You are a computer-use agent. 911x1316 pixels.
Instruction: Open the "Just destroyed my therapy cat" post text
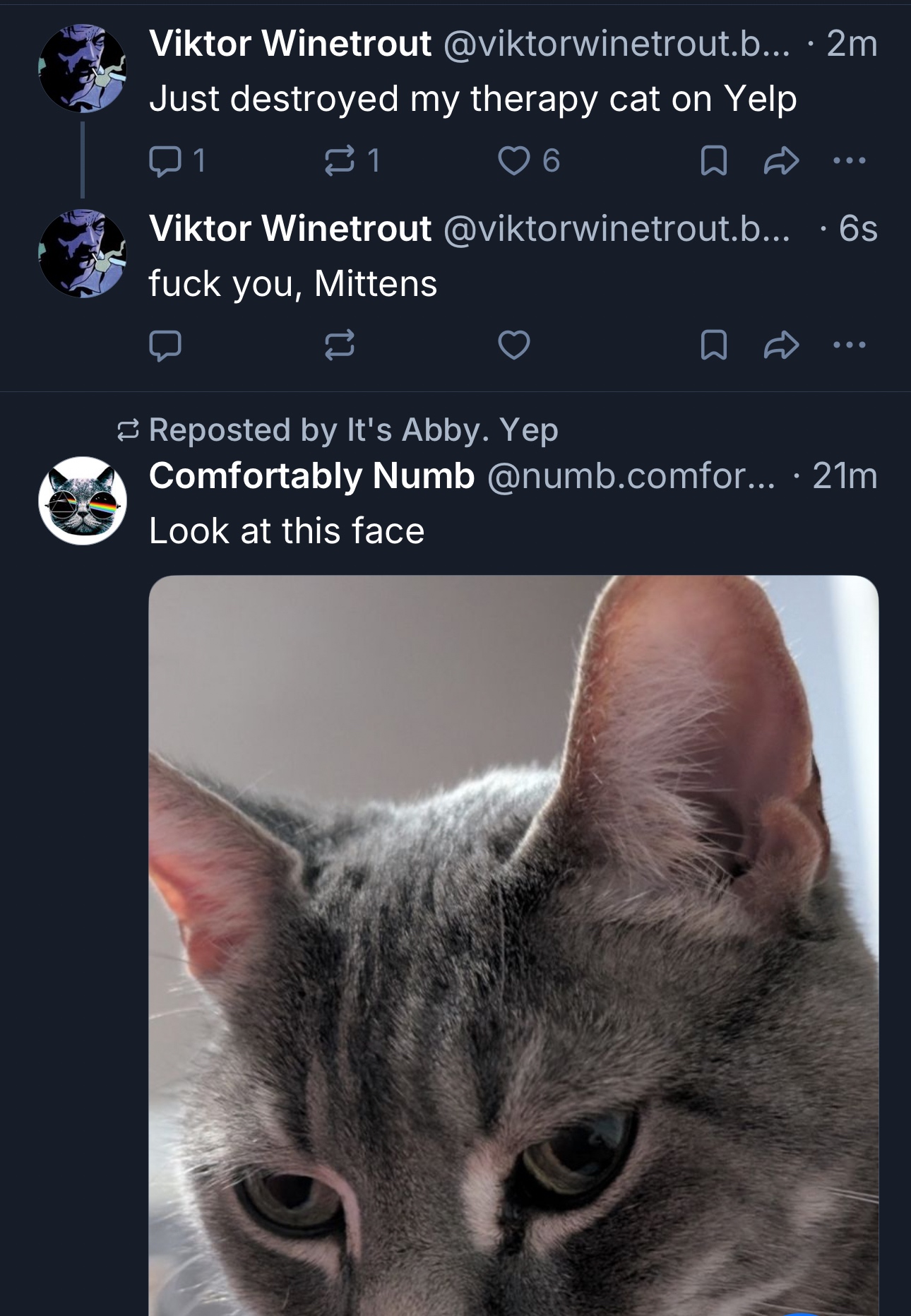pos(472,98)
